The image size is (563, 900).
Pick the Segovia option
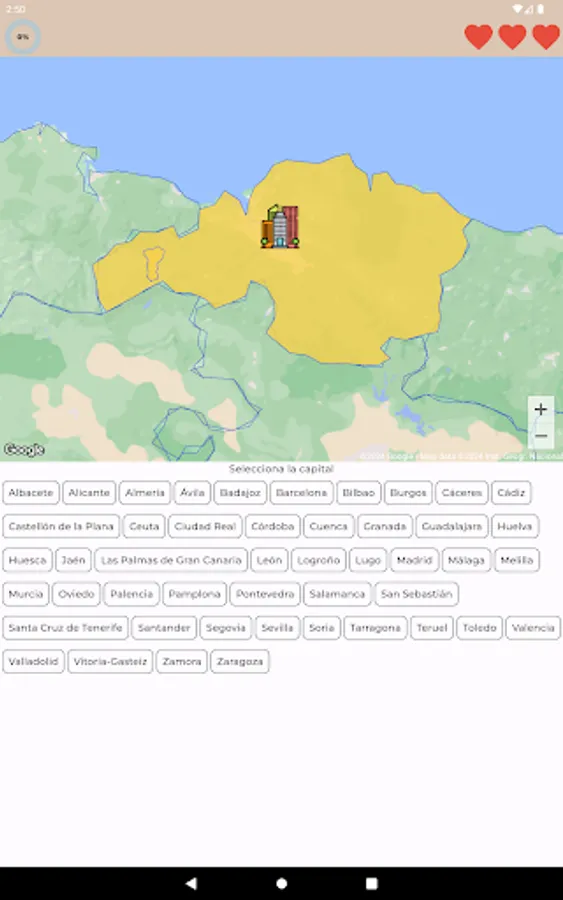tap(226, 628)
